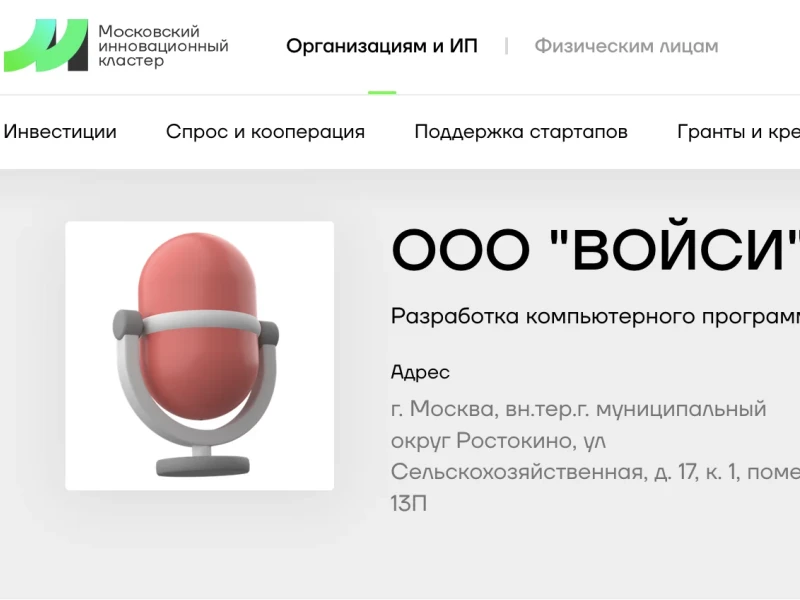Click the address line mentioning округ Ростокино

(x=498, y=441)
